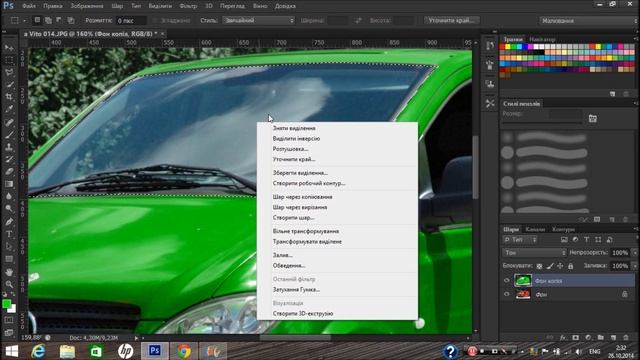The width and height of the screenshot is (640, 360).
Task: Select the Quick Selection tool
Action: [x=9, y=85]
